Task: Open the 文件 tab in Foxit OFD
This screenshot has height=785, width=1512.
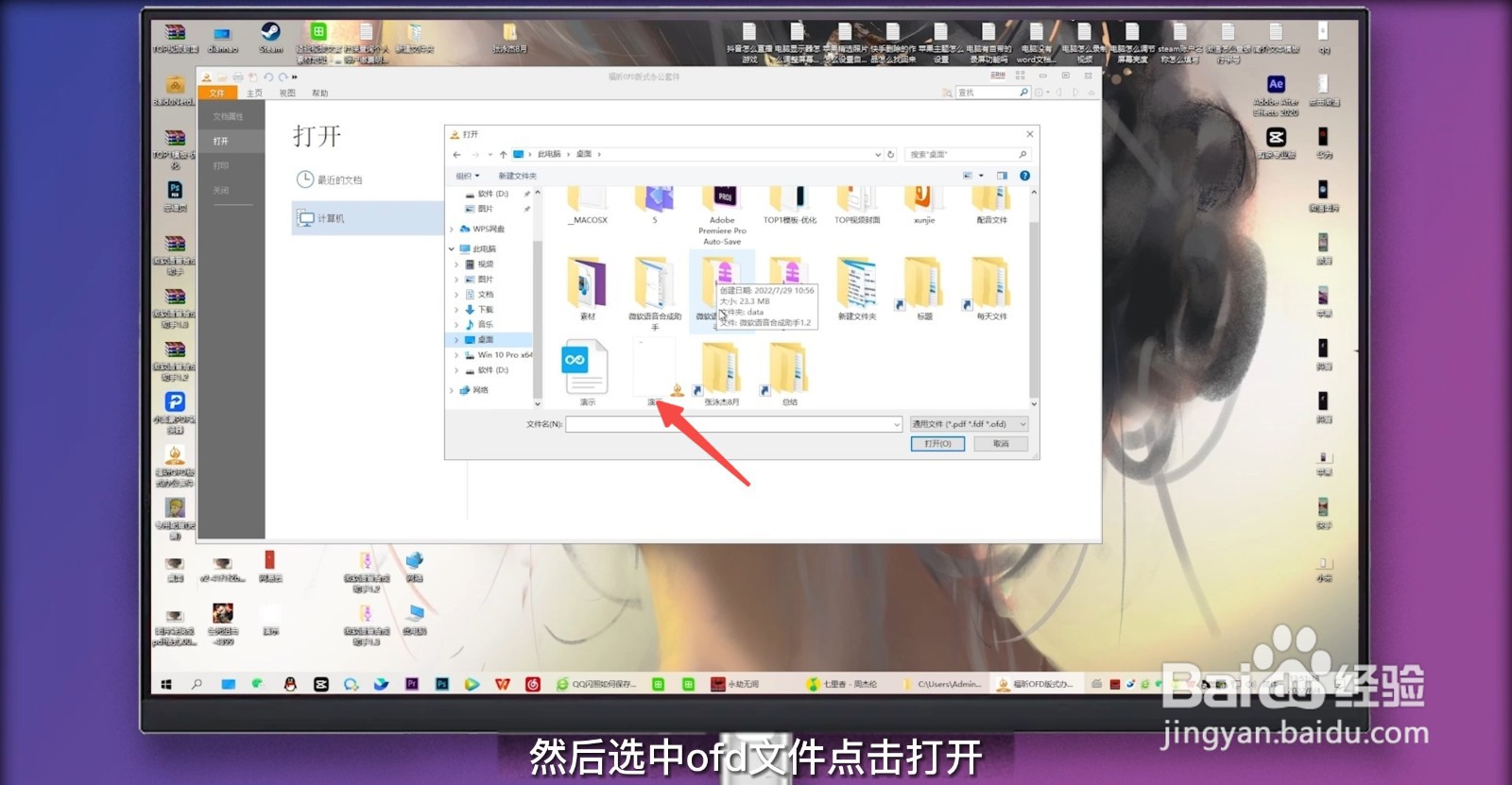Action: coord(217,93)
